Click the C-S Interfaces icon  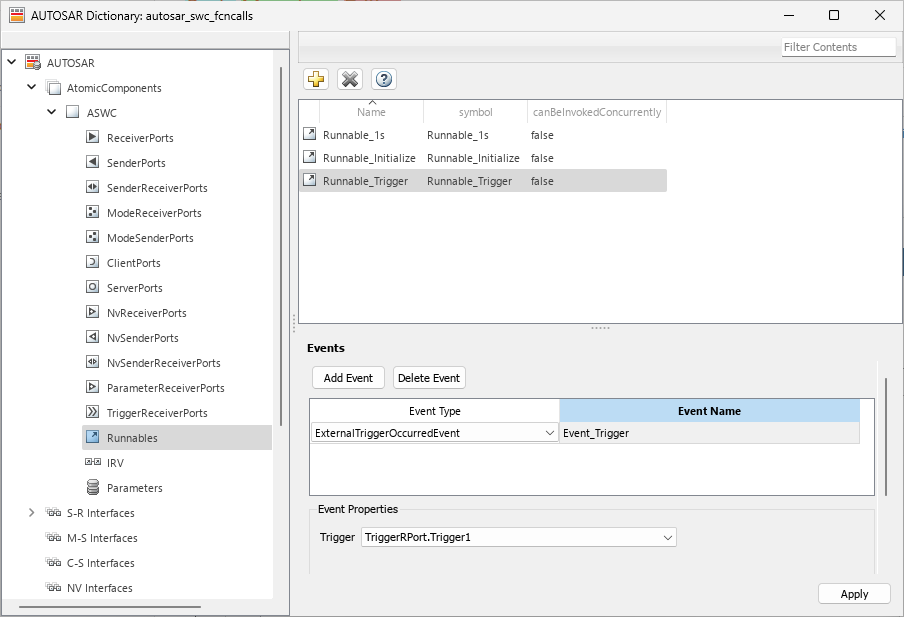pos(53,562)
